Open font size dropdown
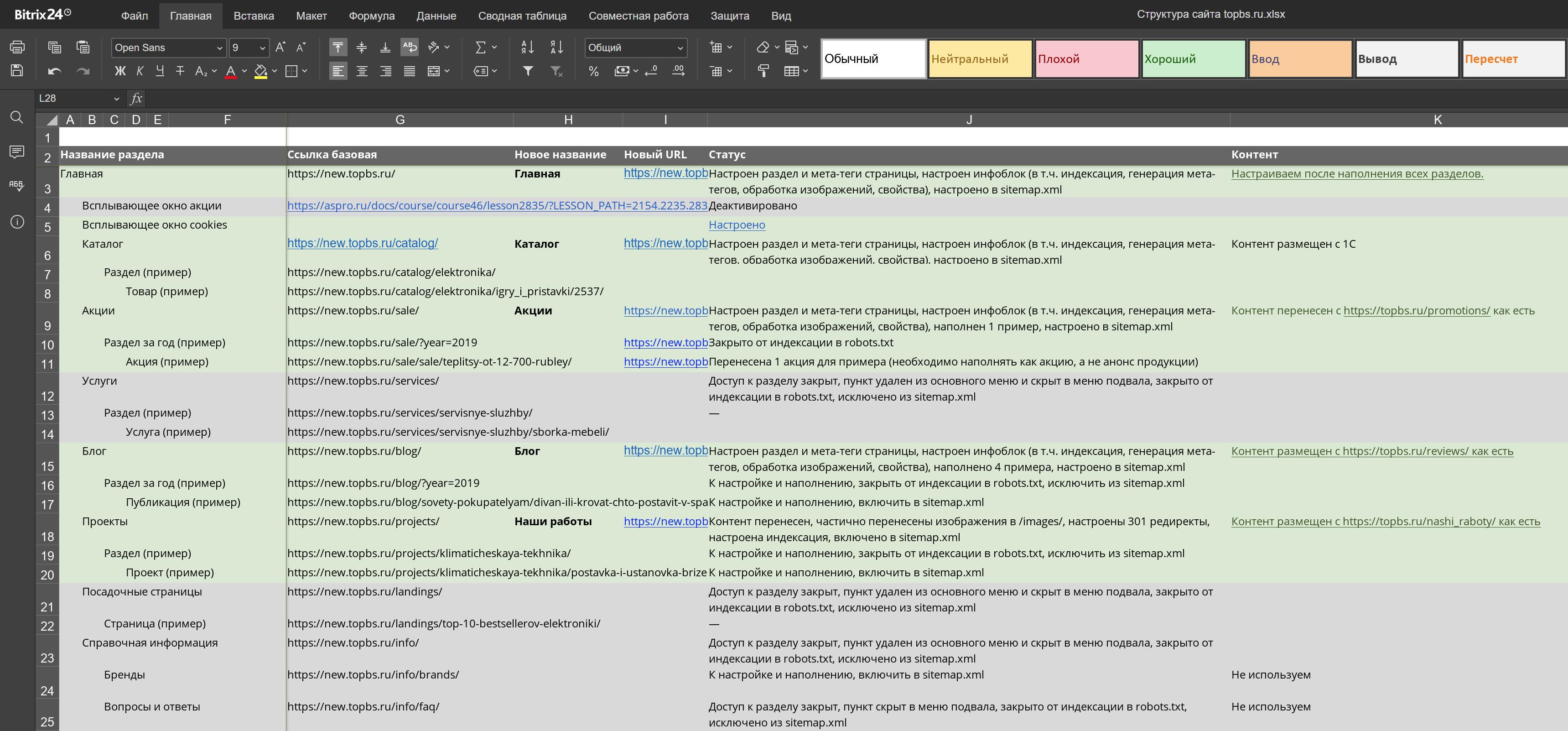Image resolution: width=1568 pixels, height=731 pixels. [x=262, y=47]
